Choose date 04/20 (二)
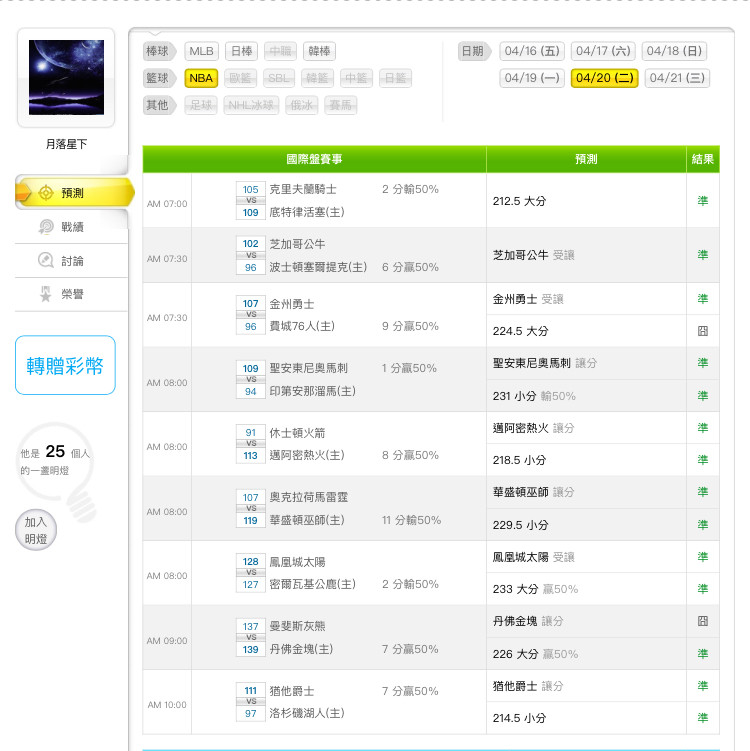This screenshot has height=751, width=750. pyautogui.click(x=605, y=78)
